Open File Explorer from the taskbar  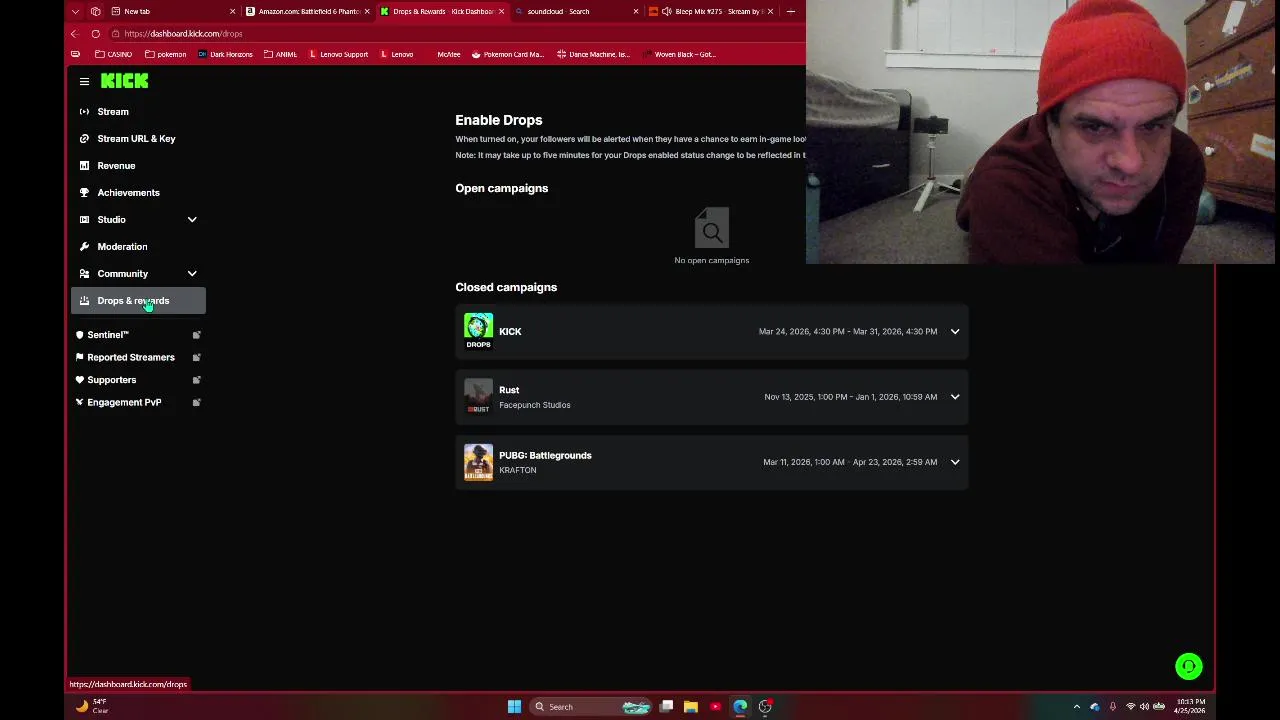coord(690,707)
